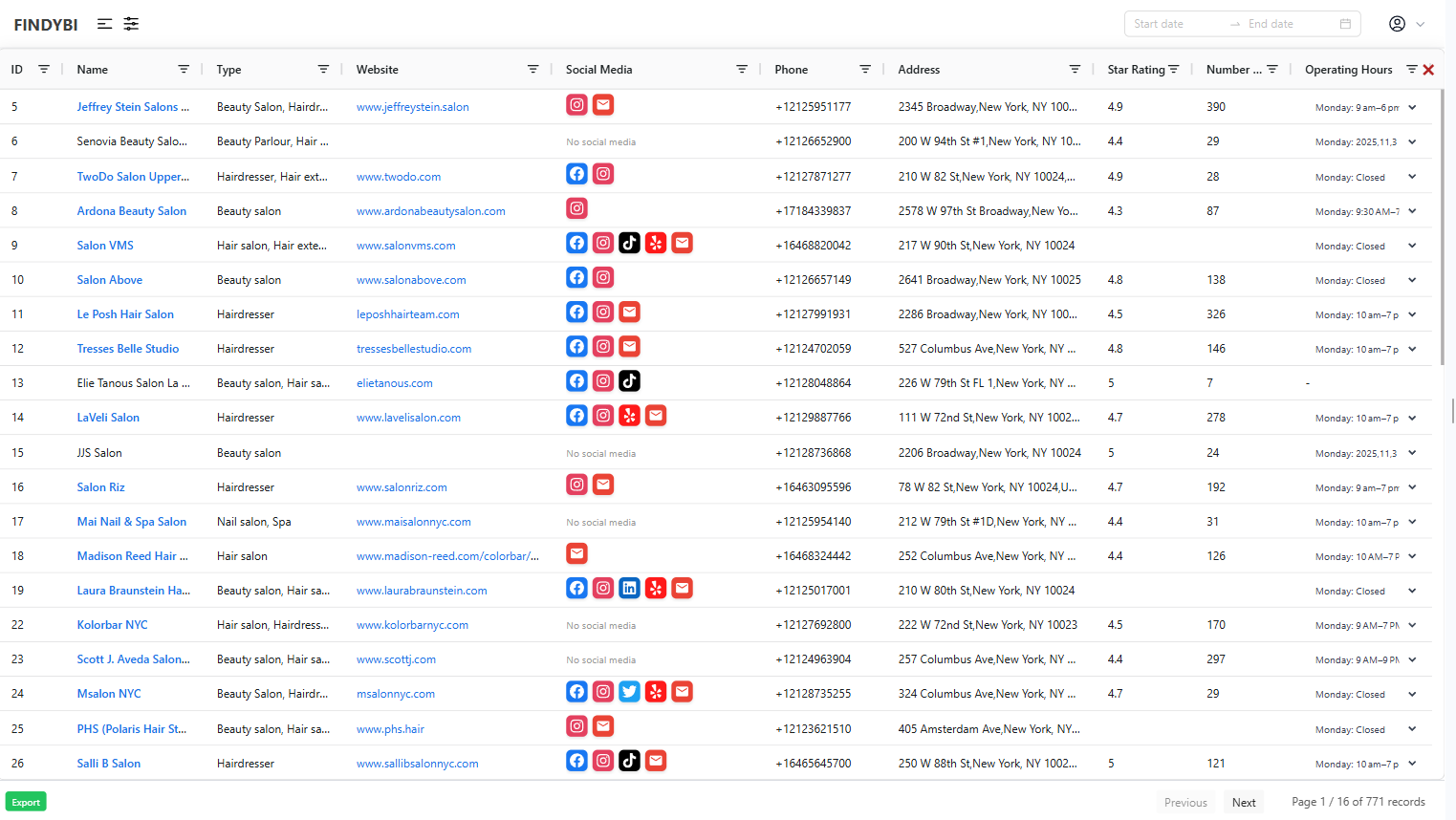
Task: Select address 217 W 90th St cell
Action: pos(987,246)
